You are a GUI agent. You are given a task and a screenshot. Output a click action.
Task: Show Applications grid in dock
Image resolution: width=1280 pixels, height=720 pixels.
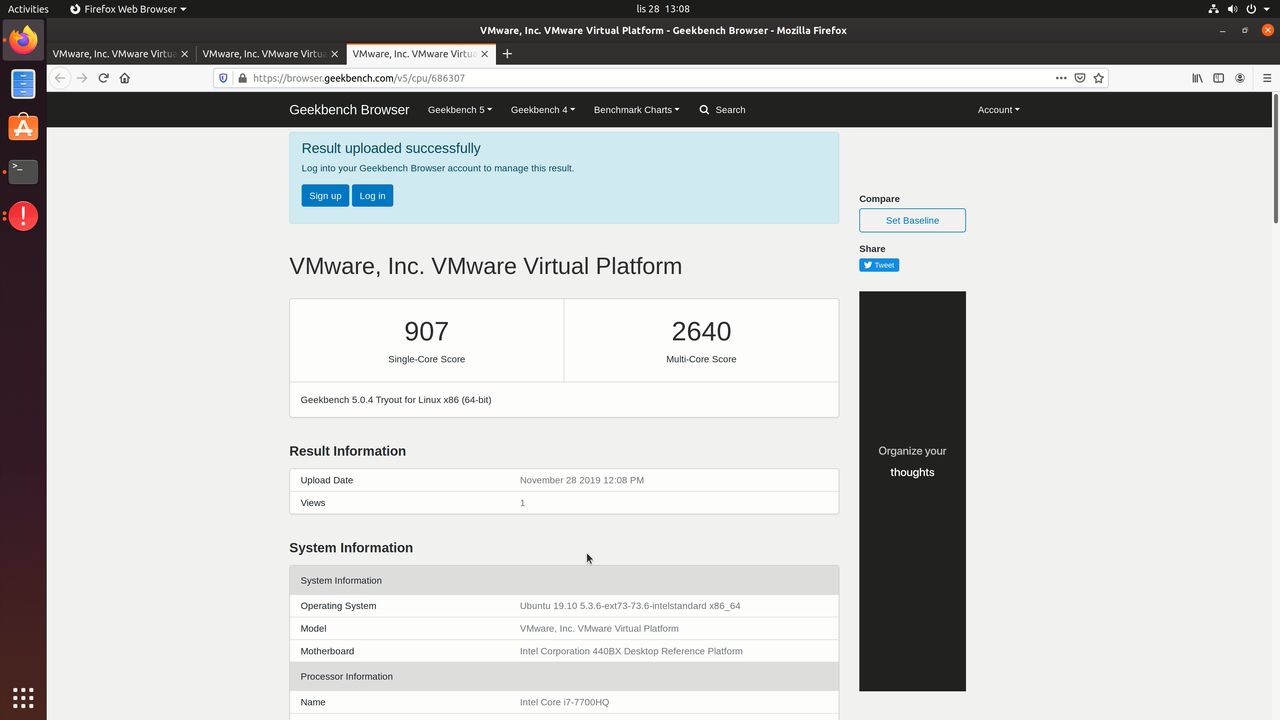pyautogui.click(x=23, y=697)
